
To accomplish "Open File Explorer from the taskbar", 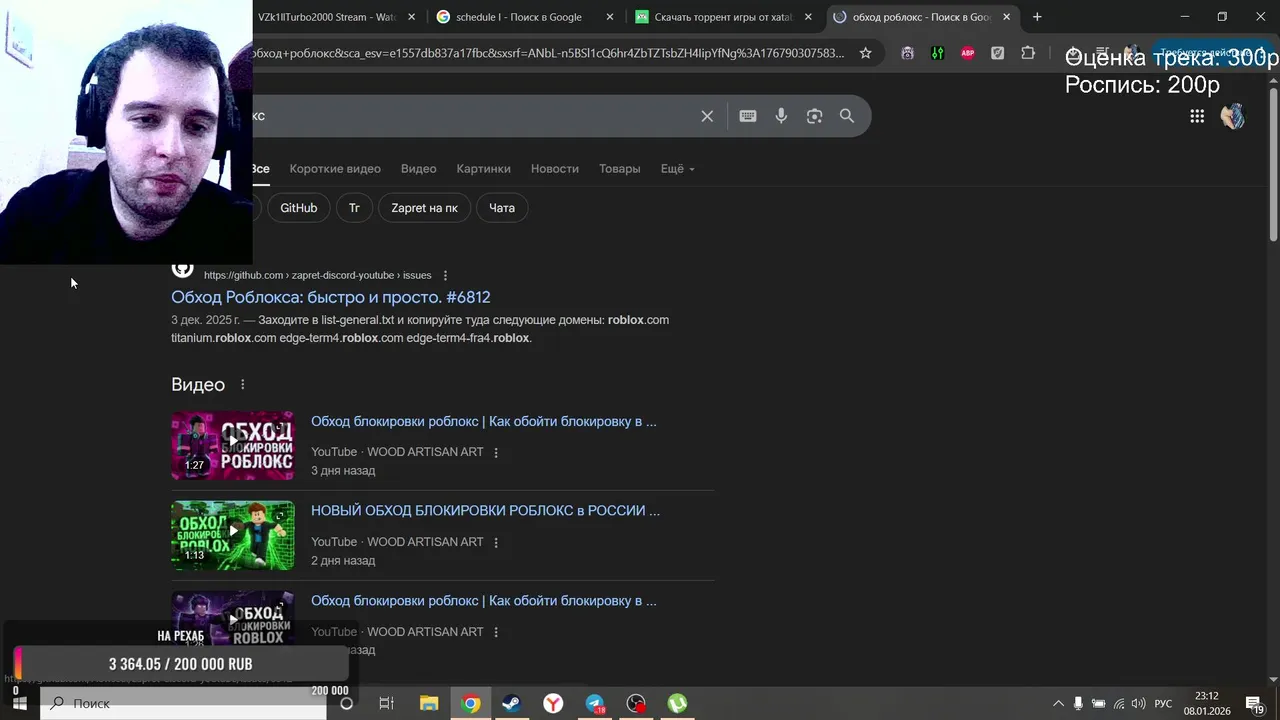I will (x=428, y=703).
